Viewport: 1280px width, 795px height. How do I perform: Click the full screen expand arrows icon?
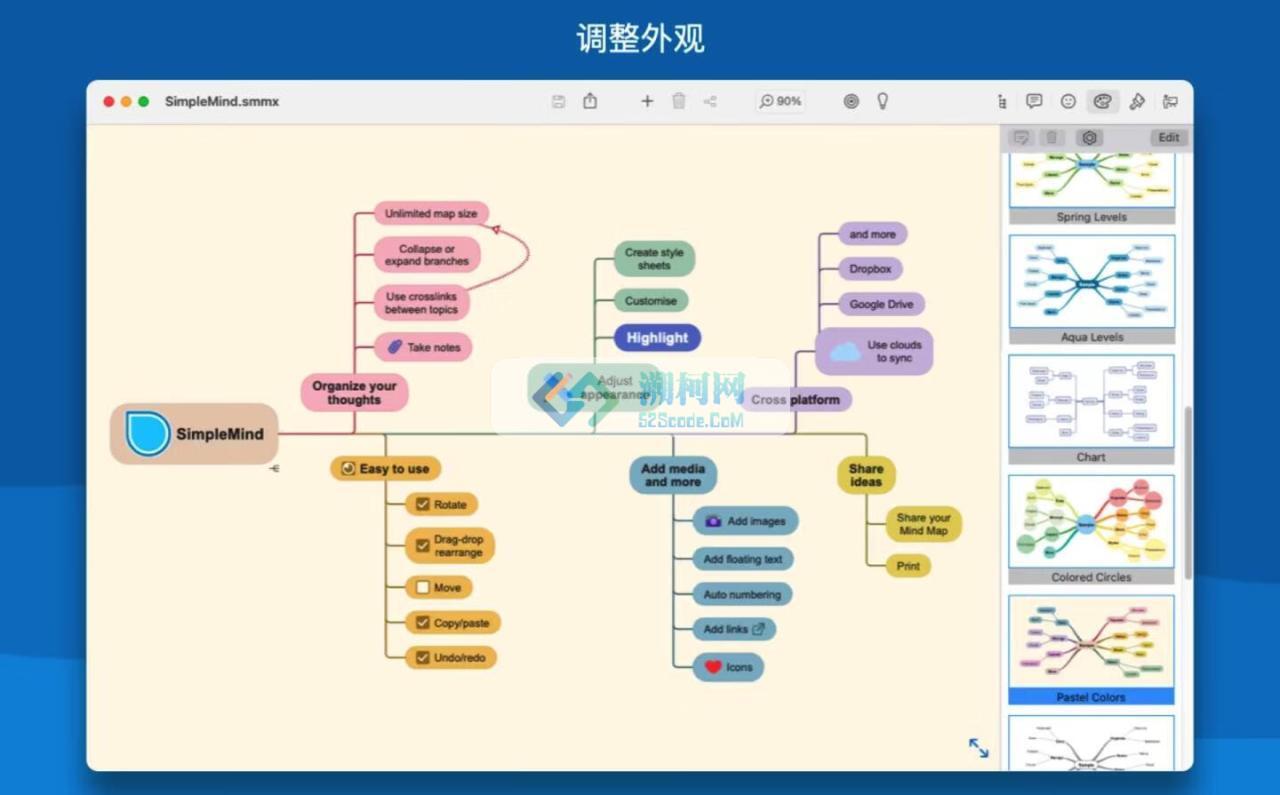tap(978, 747)
